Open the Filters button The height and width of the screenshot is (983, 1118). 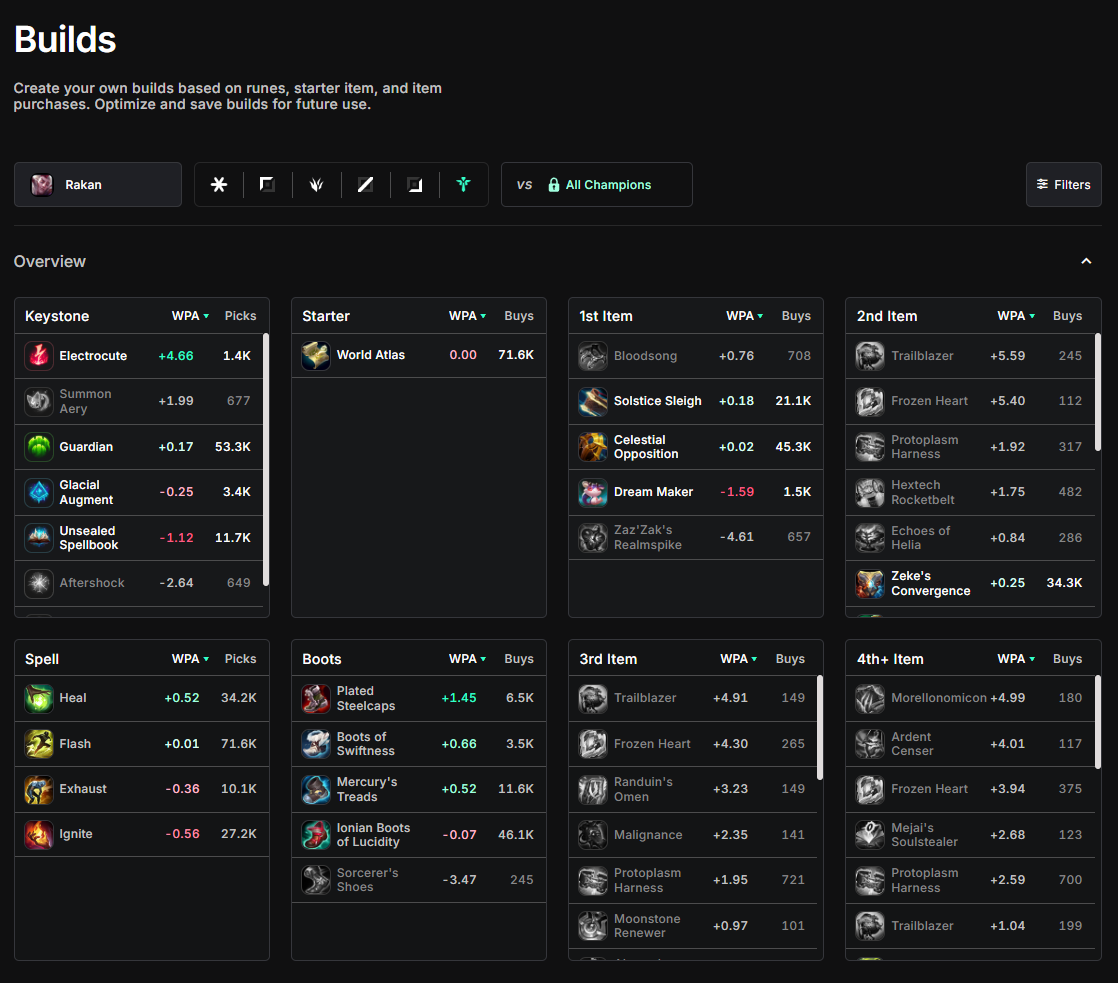1064,185
